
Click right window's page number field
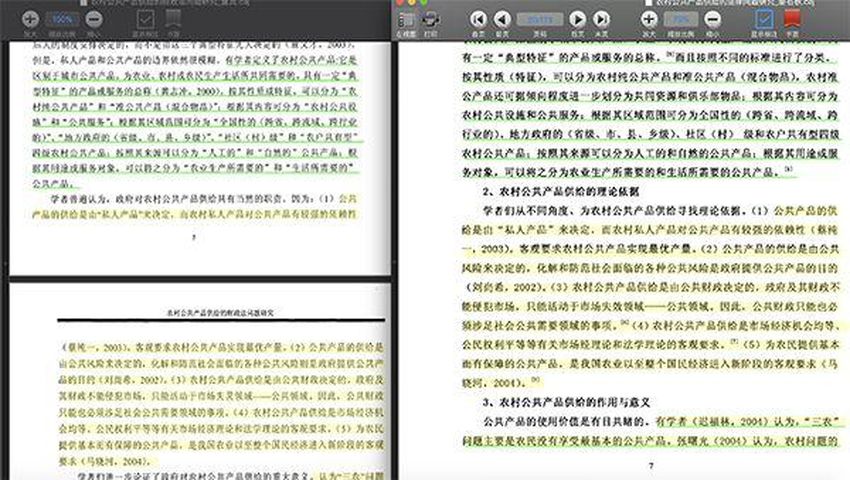click(540, 20)
